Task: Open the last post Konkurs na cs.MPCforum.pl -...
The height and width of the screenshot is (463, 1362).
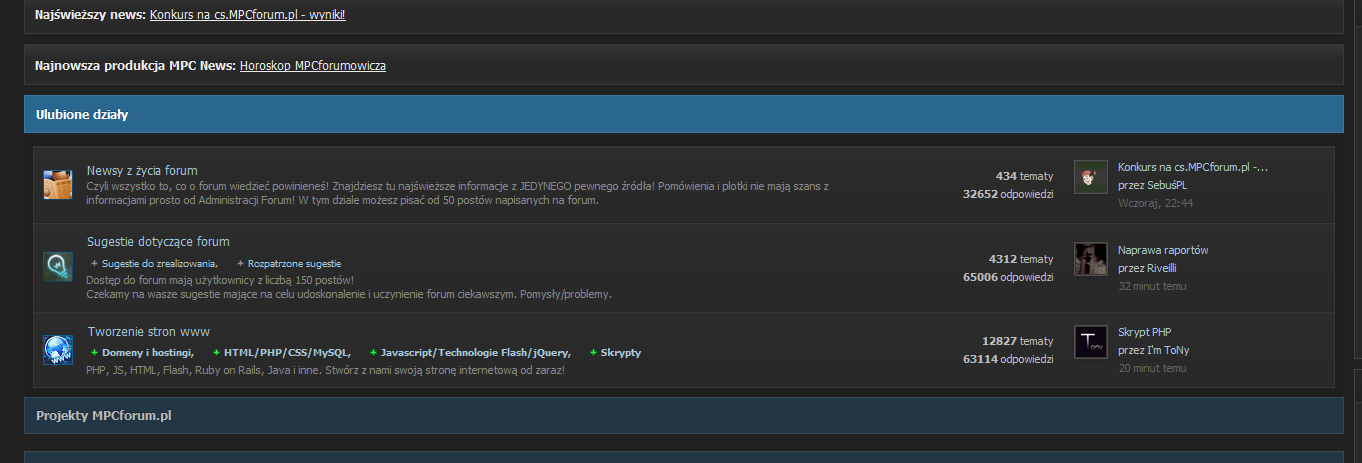Action: tap(1193, 167)
